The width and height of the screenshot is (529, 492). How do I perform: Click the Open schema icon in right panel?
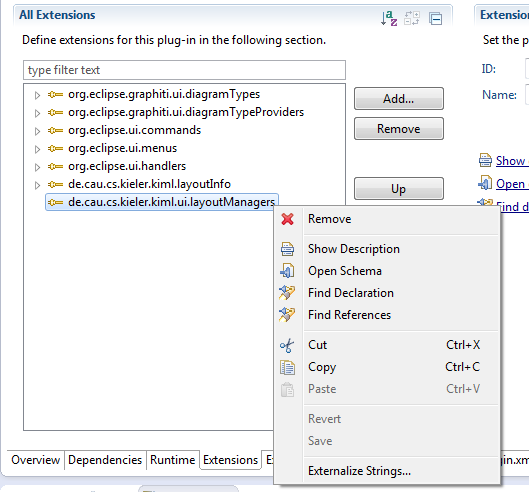click(x=485, y=183)
